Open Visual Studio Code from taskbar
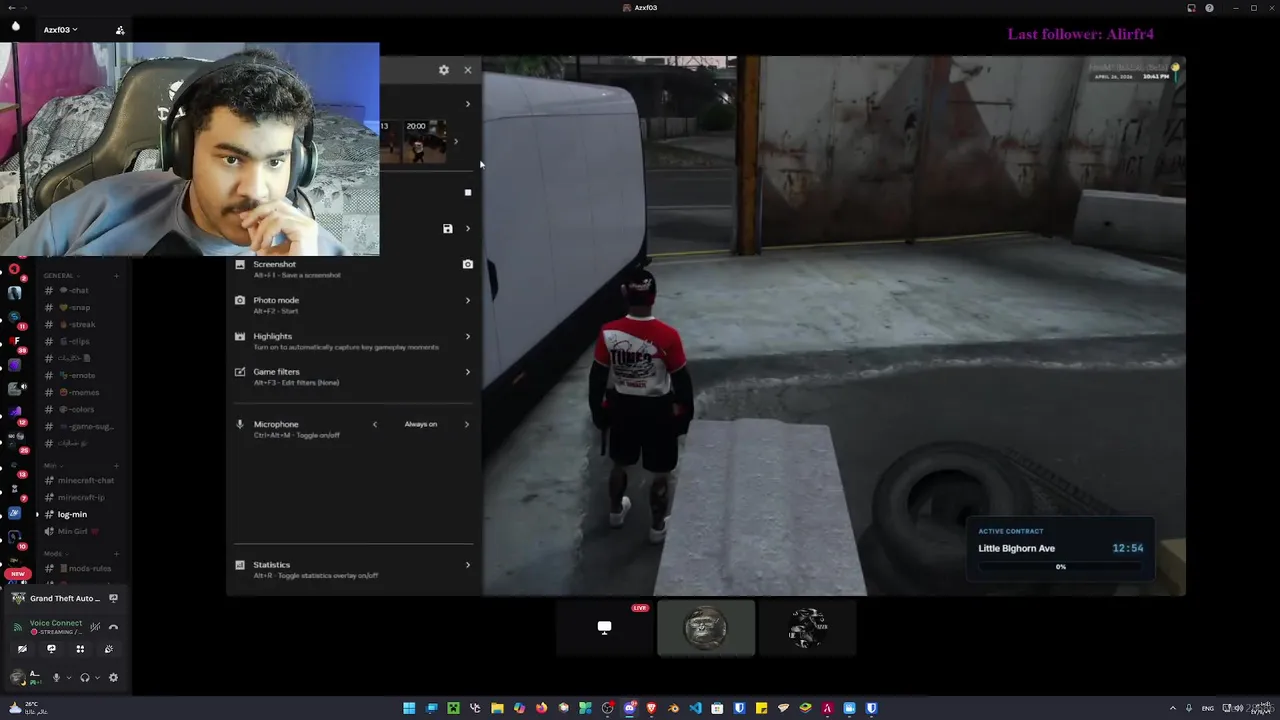Image resolution: width=1280 pixels, height=720 pixels. tap(695, 708)
